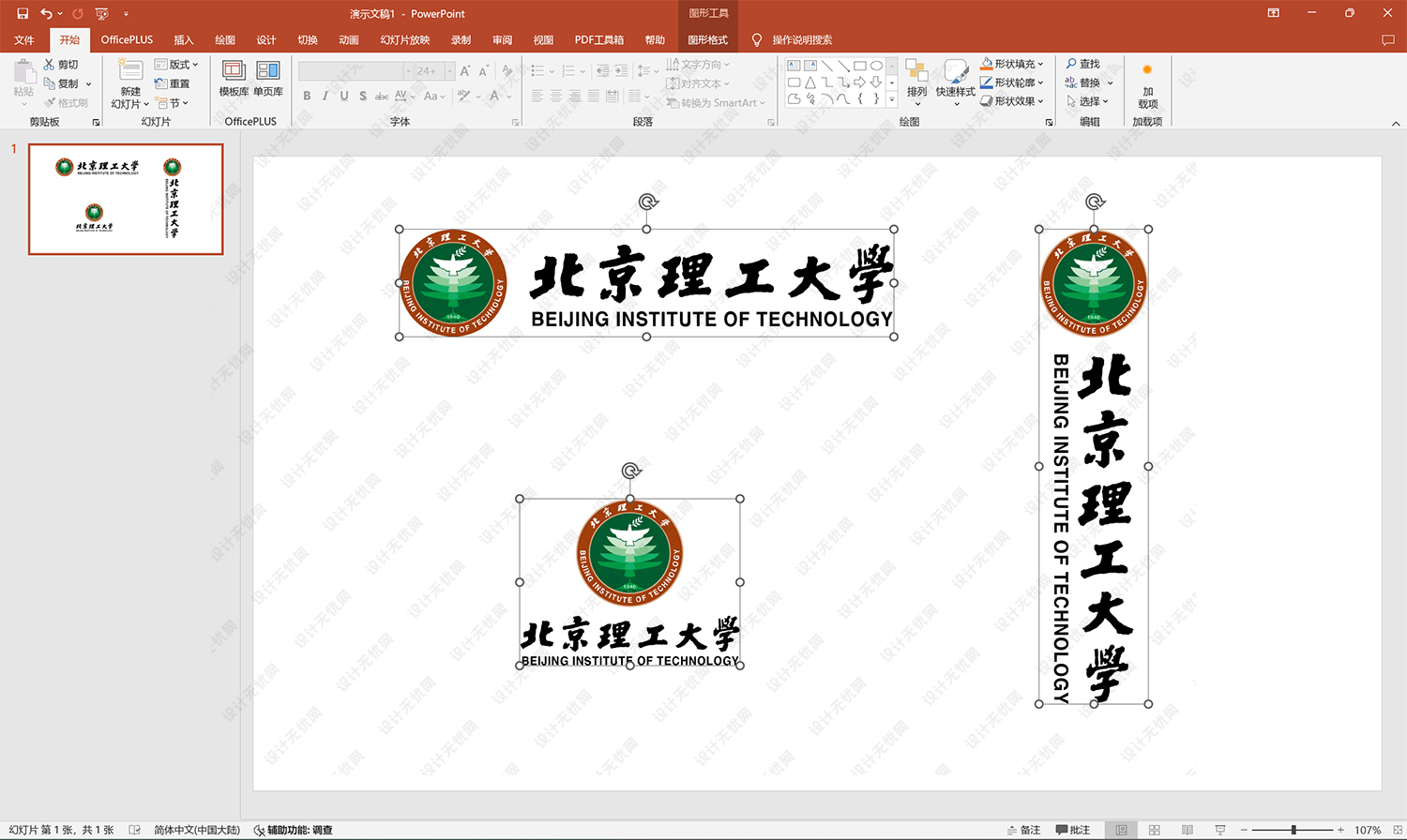Select the triangle shape in gallery
This screenshot has height=840, width=1407.
[810, 82]
